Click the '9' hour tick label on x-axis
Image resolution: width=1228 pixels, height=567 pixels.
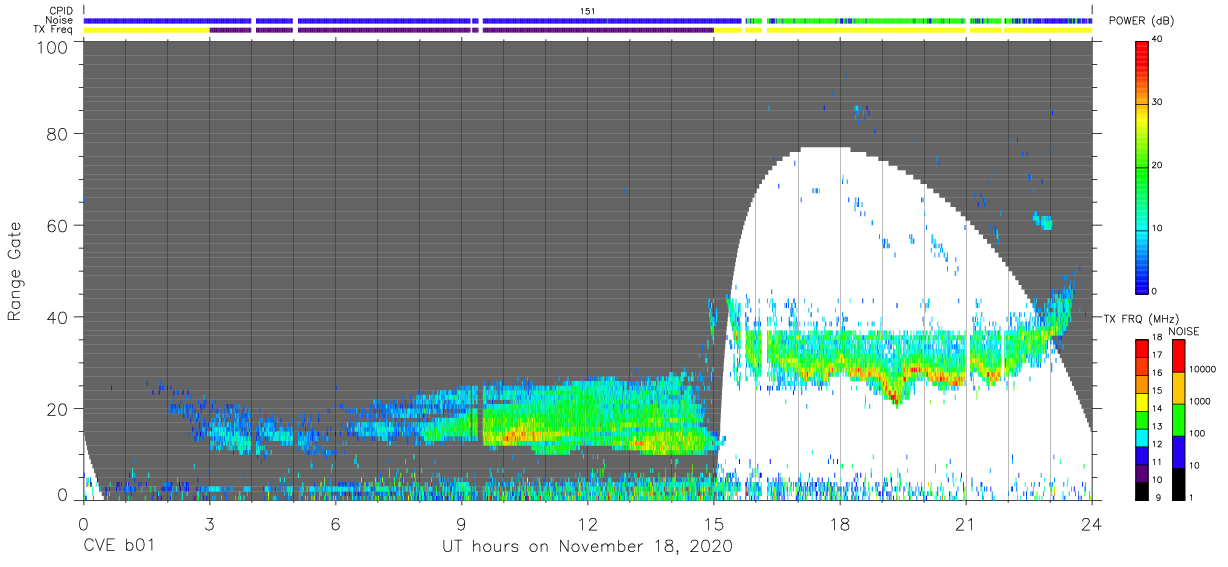click(x=462, y=523)
